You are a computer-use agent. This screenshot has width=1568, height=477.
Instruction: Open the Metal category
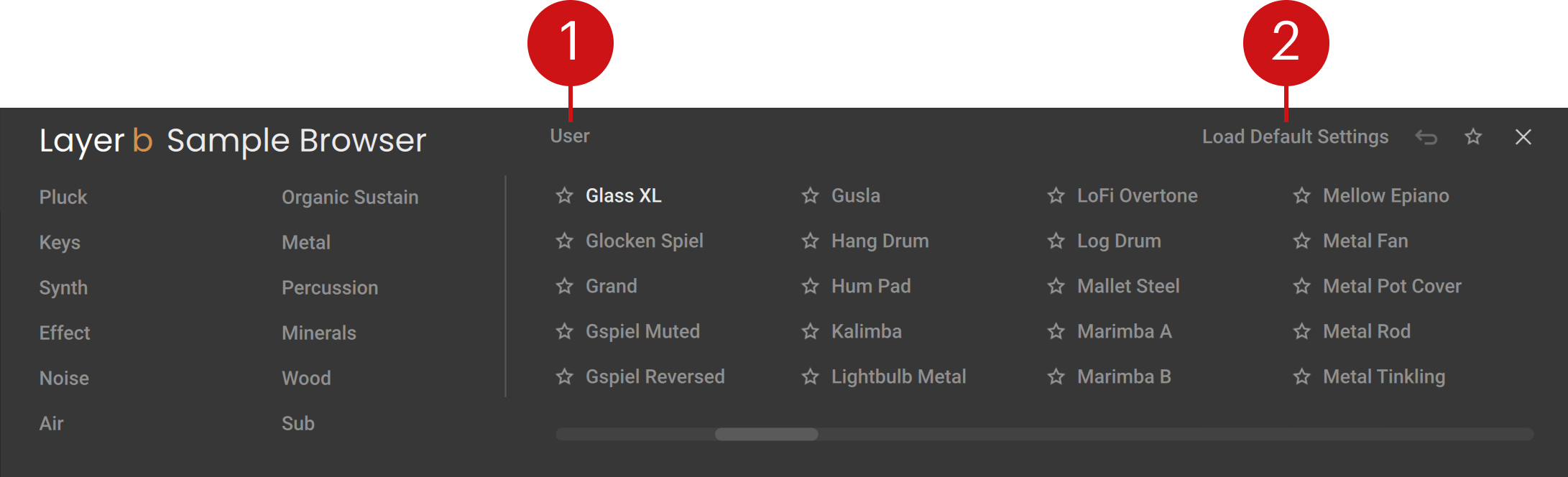[x=305, y=242]
